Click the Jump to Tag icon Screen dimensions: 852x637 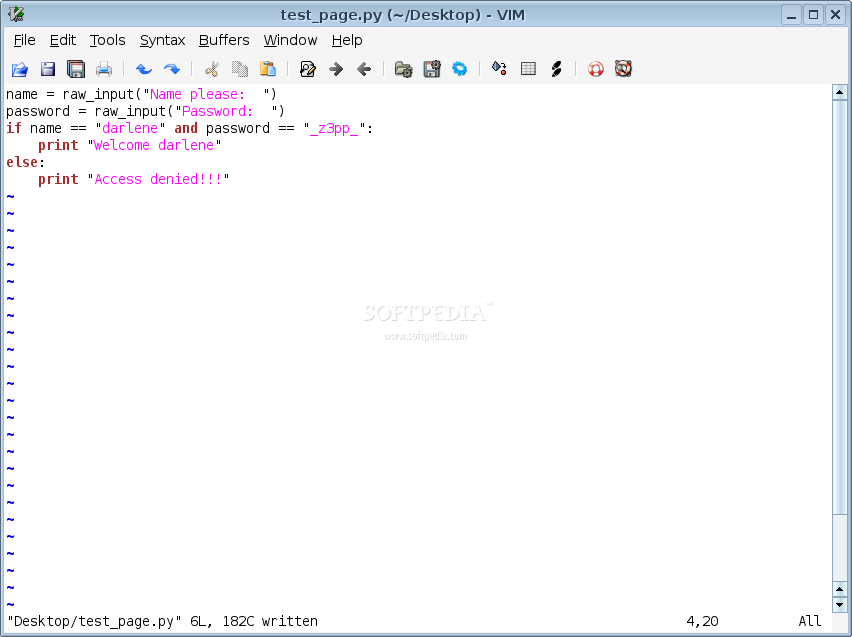tap(556, 69)
